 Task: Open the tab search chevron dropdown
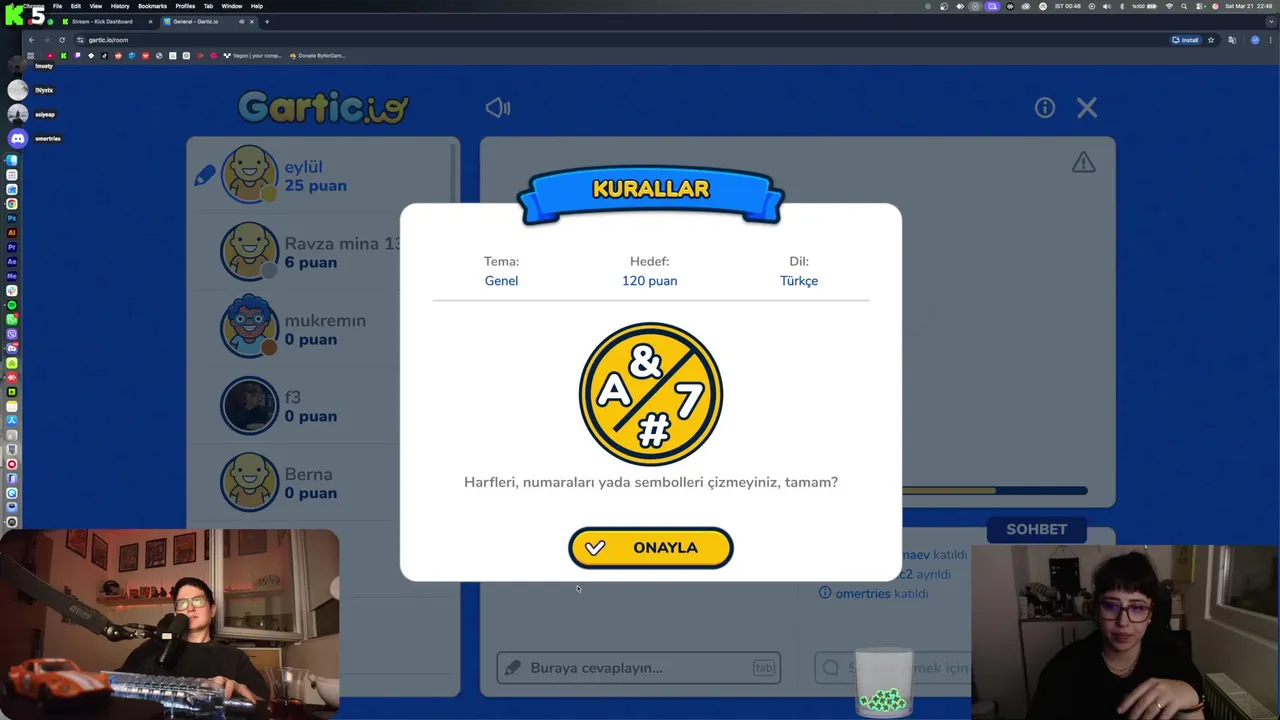1271,21
